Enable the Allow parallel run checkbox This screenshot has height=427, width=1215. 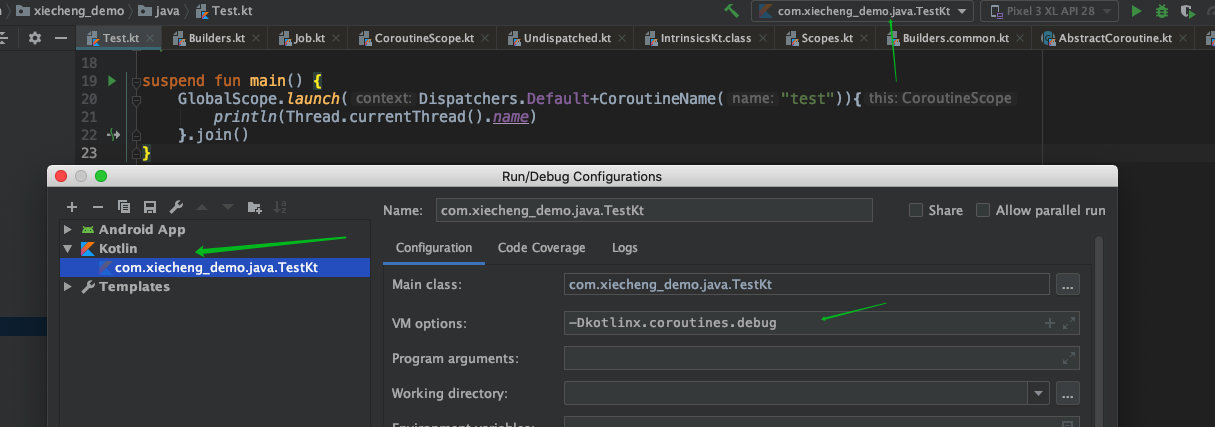983,210
